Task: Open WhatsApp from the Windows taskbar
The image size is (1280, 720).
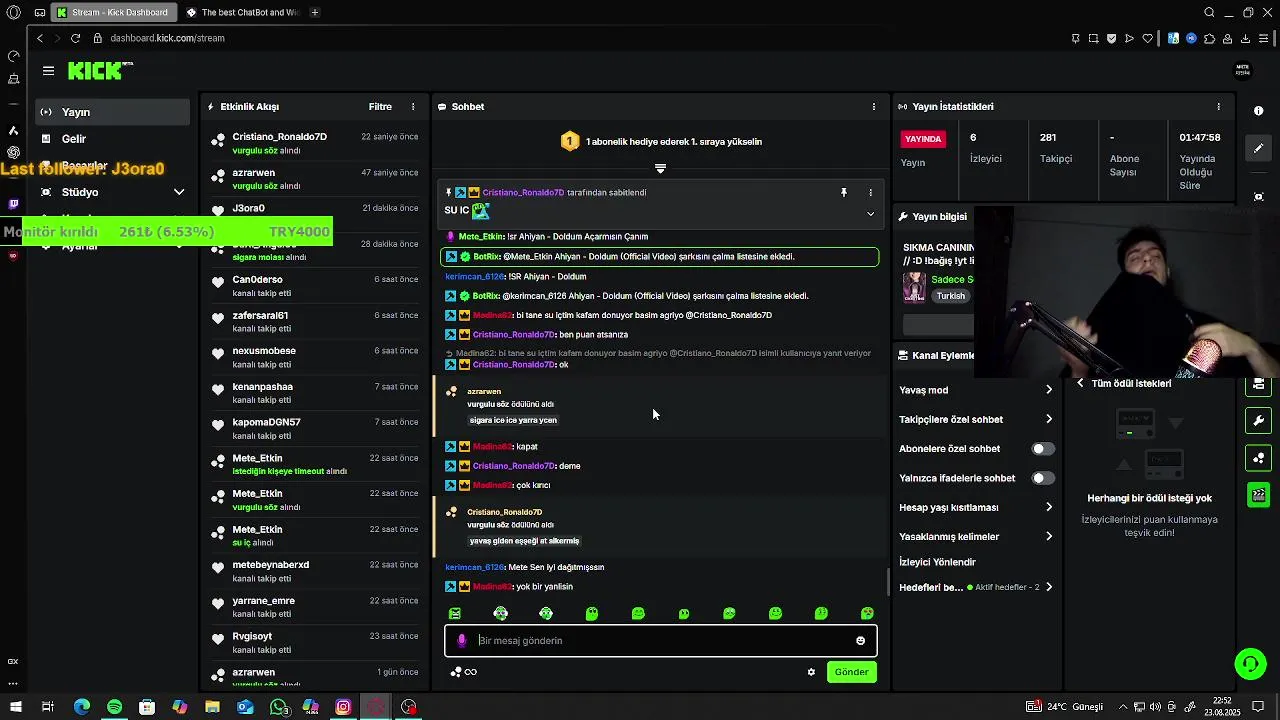Action: click(278, 707)
